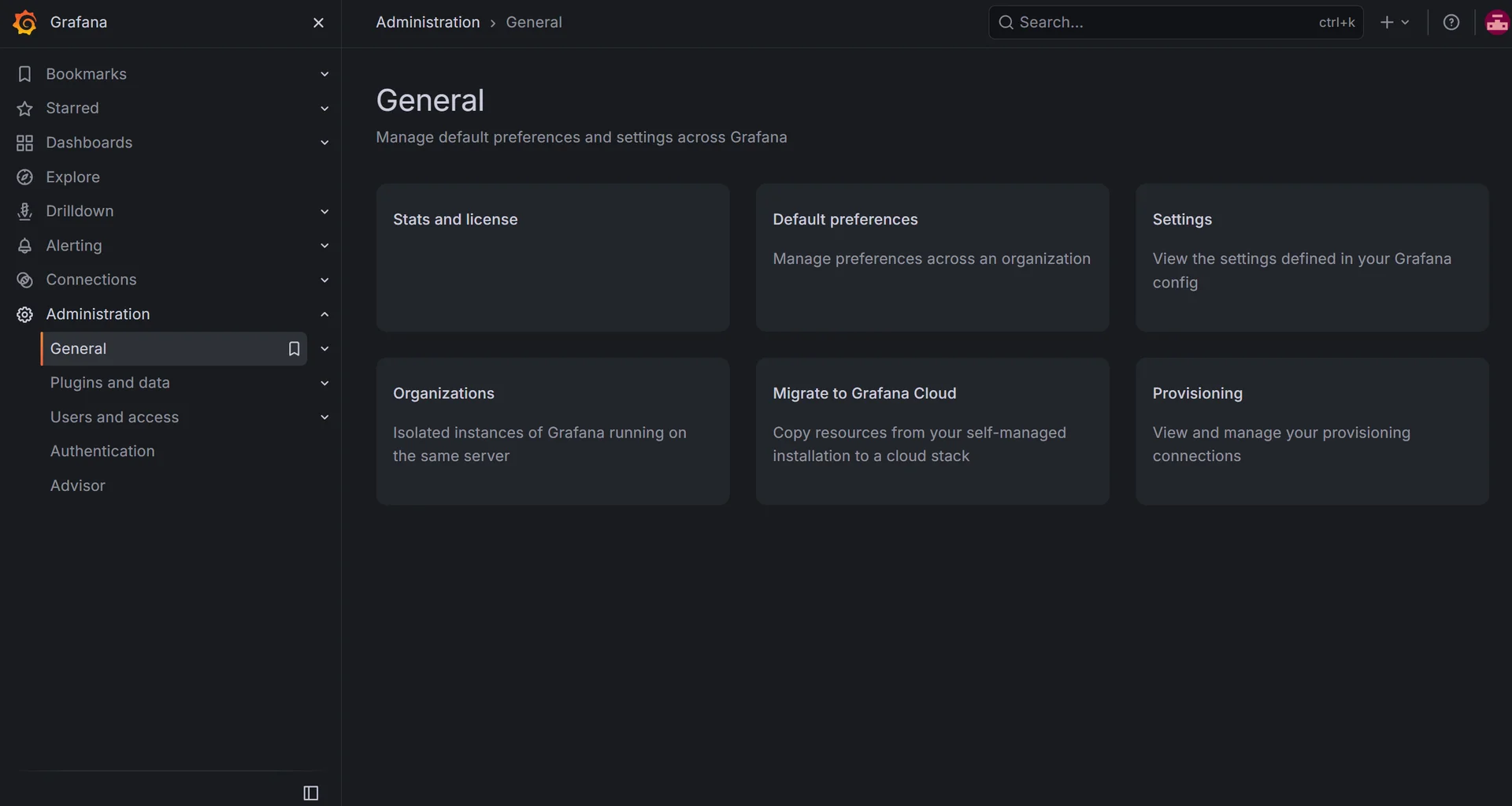Open the Organizations card
The image size is (1512, 806).
553,432
